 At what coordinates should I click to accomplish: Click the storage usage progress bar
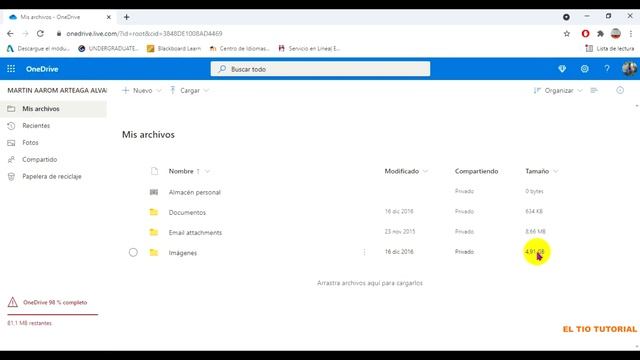click(53, 314)
